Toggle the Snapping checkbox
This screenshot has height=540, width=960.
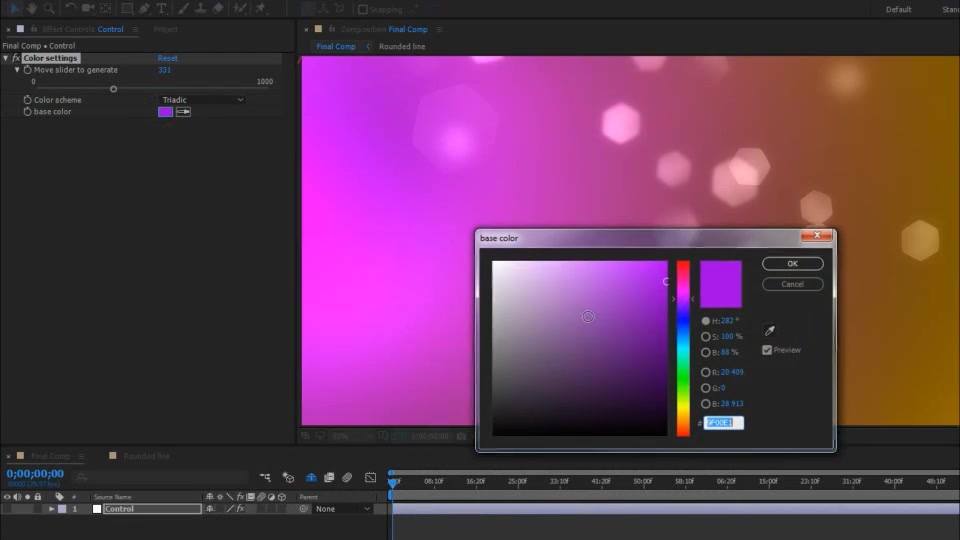(362, 9)
